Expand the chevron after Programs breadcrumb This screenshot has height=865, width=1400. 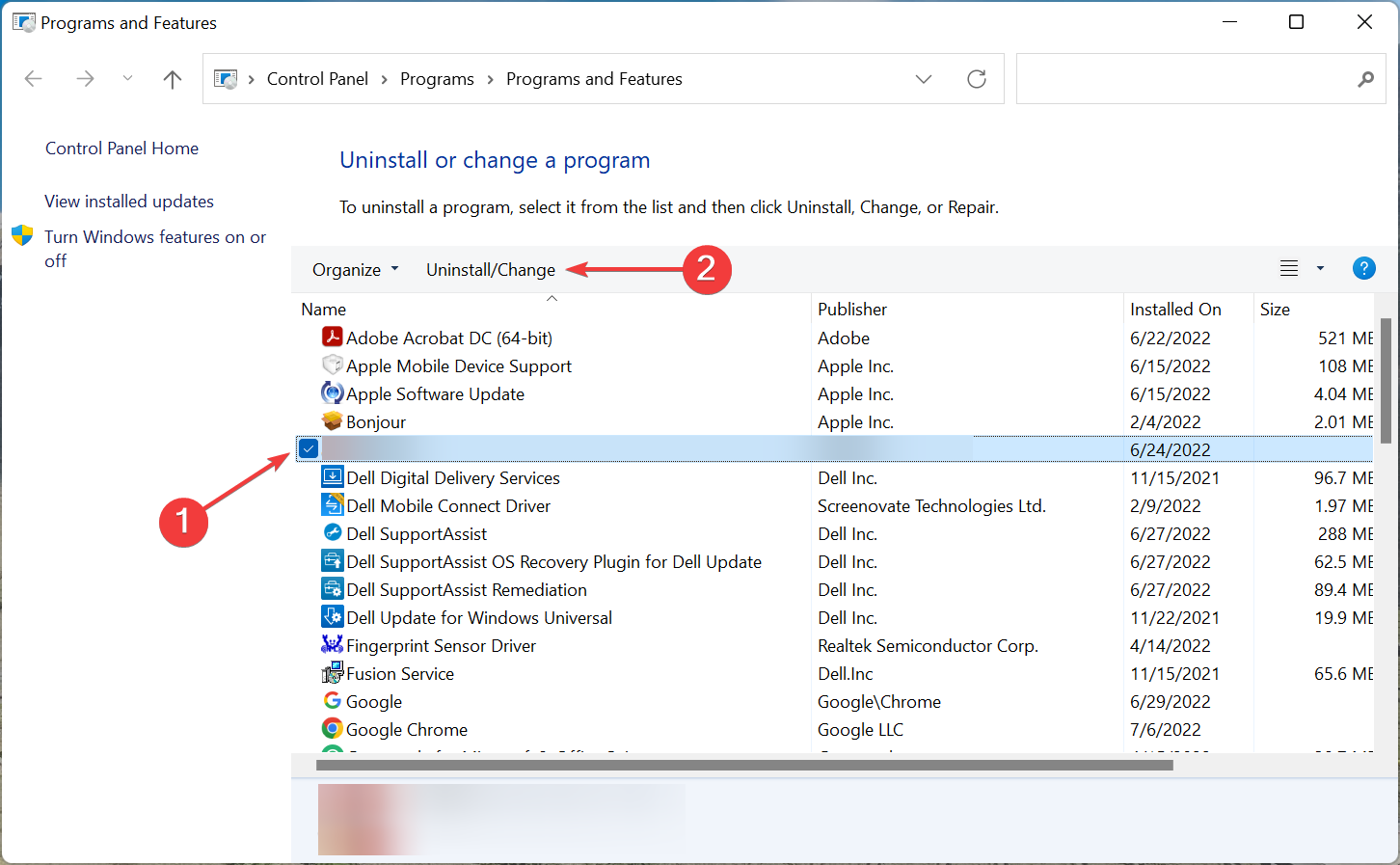coord(490,79)
